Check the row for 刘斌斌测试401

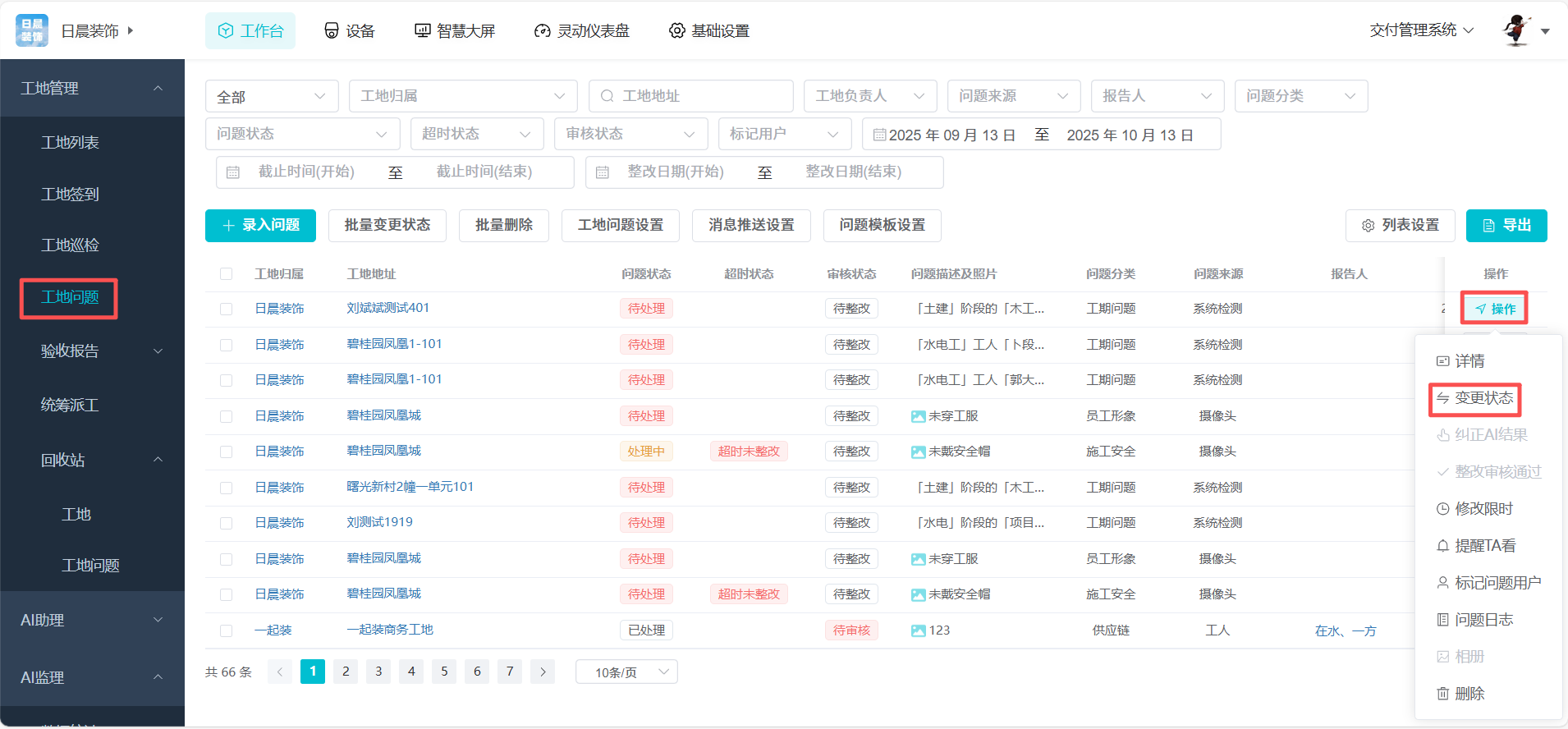tap(226, 309)
